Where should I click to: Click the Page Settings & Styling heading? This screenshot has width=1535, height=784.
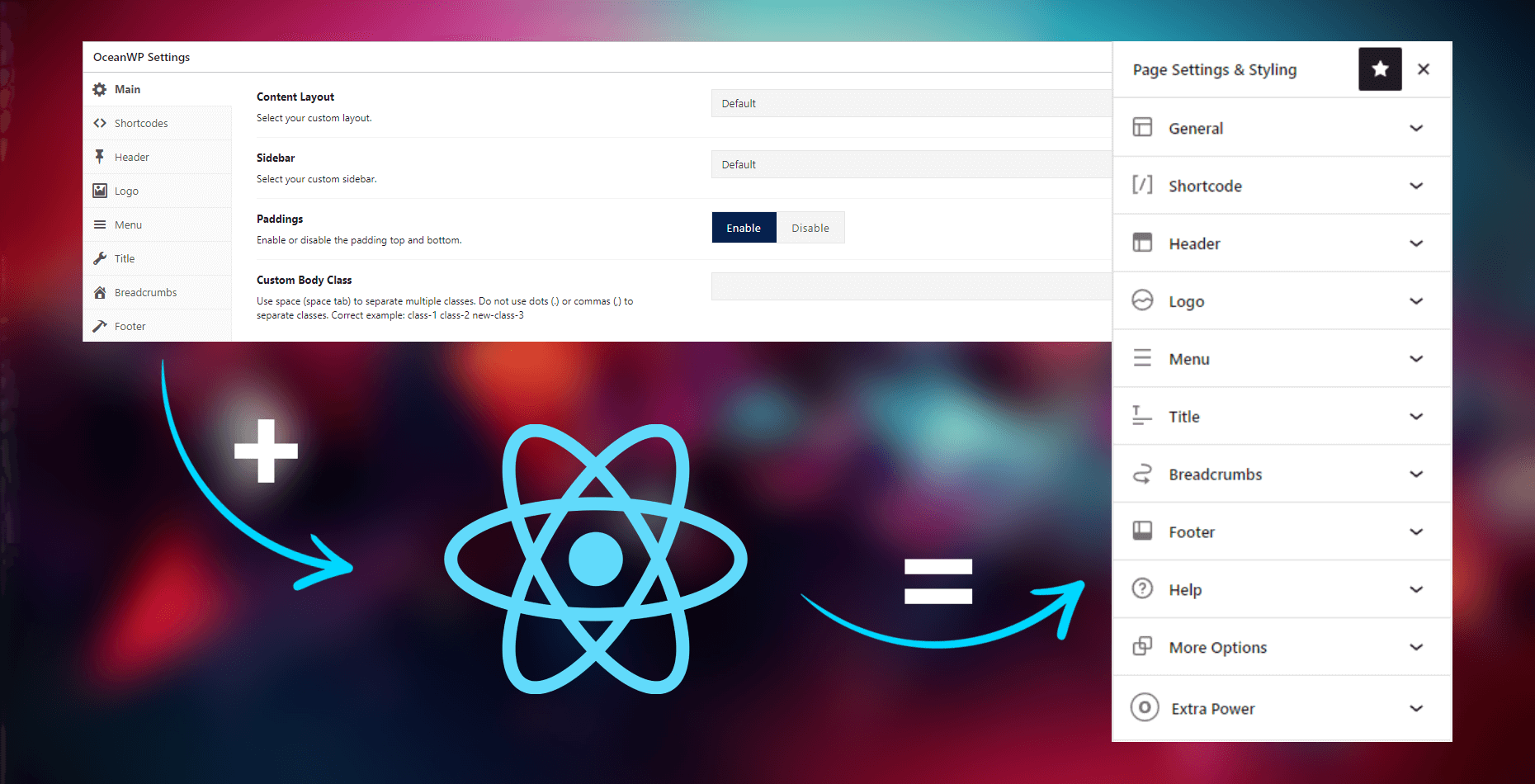click(x=1215, y=70)
